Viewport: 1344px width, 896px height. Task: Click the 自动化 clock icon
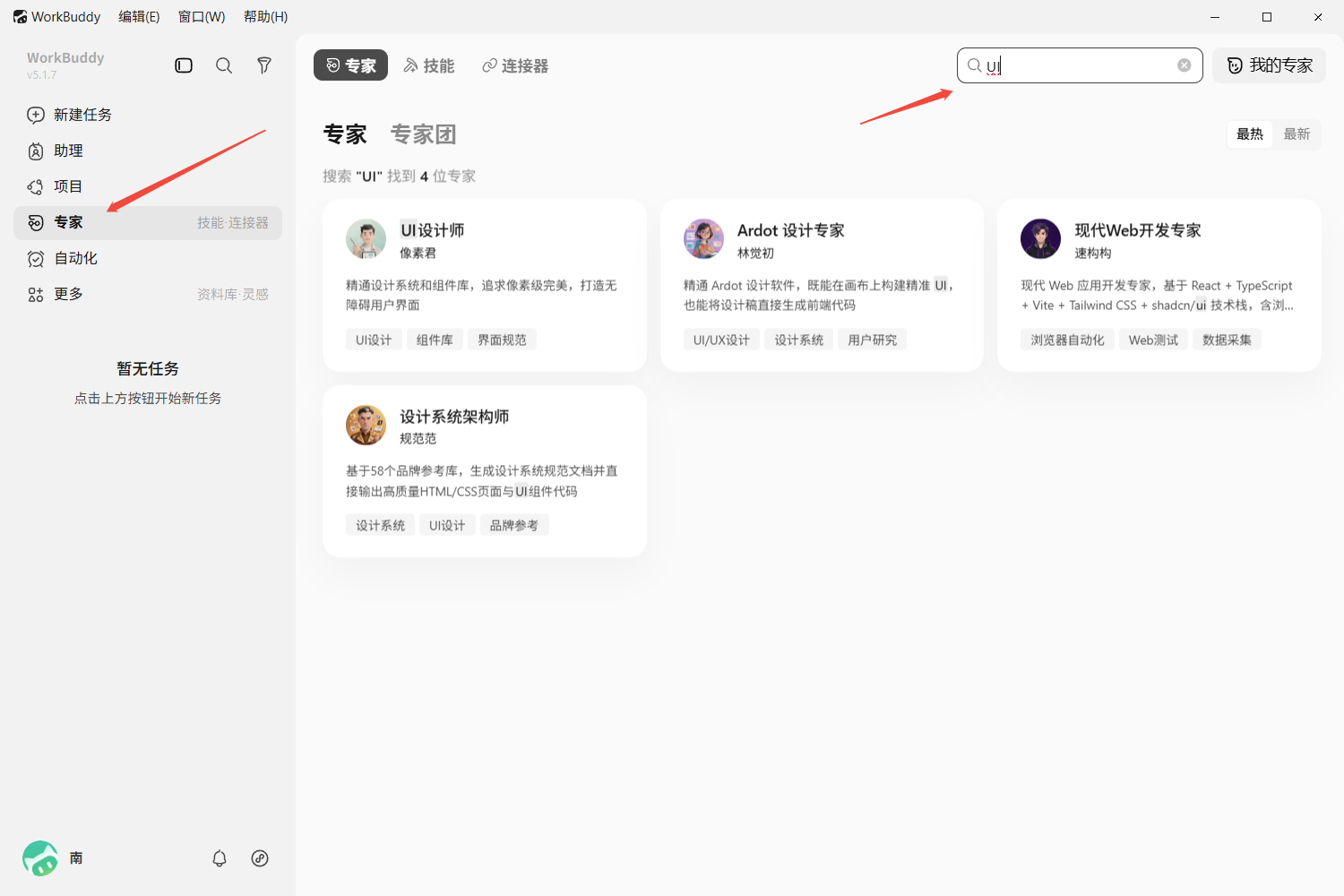point(36,259)
